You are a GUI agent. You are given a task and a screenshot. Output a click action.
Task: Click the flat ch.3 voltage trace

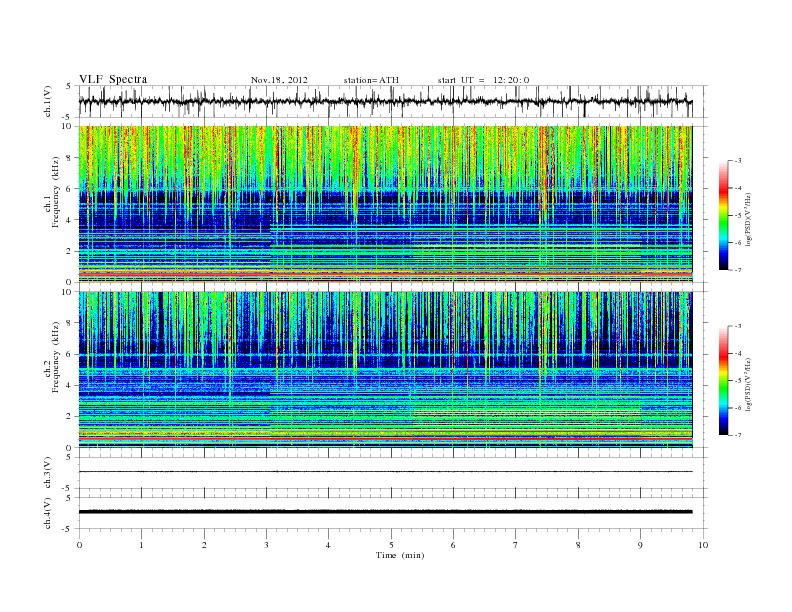tap(385, 472)
